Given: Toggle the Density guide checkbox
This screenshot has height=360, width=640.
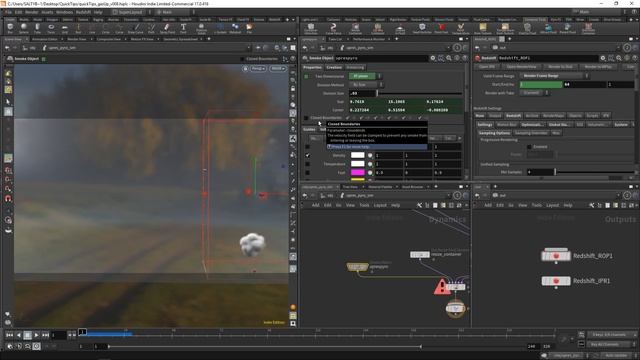Looking at the screenshot, I should point(307,156).
